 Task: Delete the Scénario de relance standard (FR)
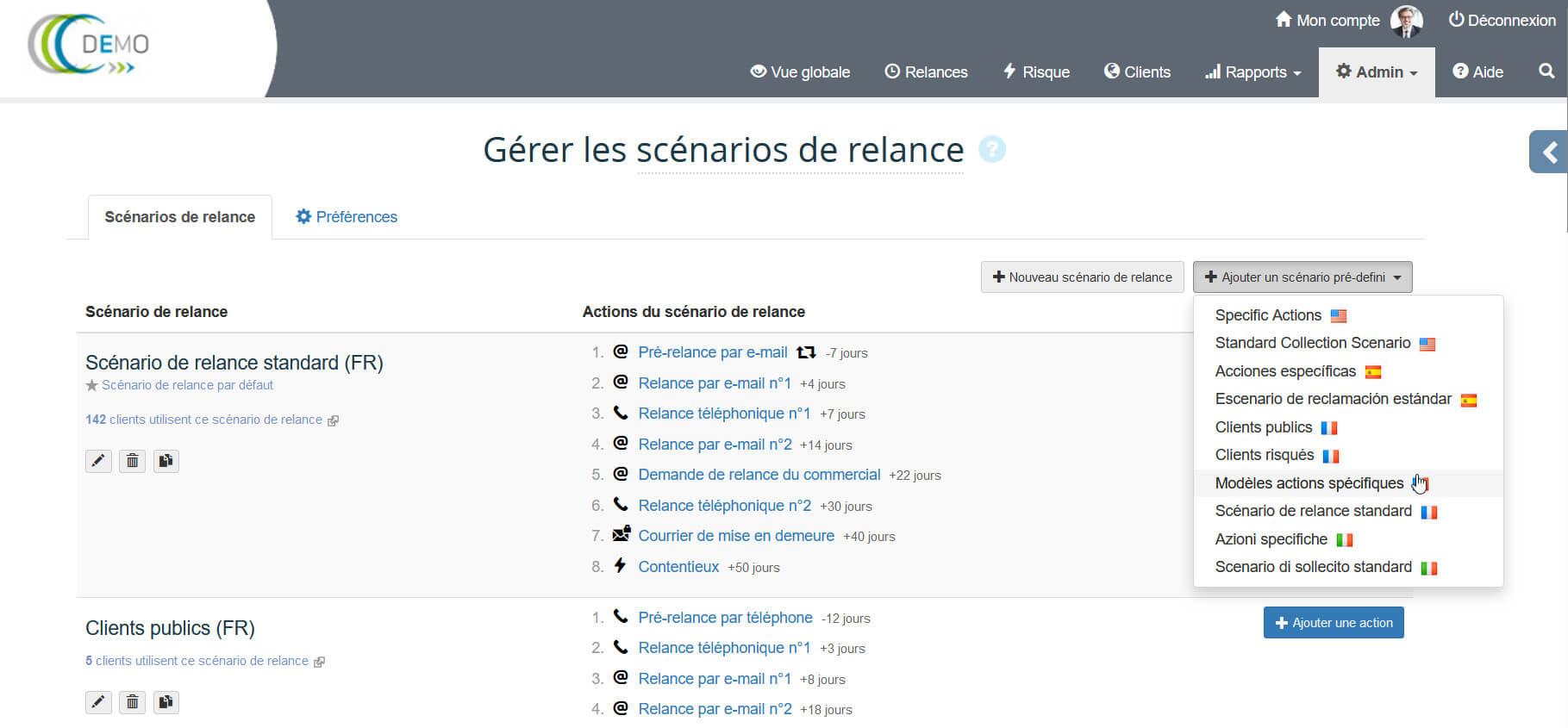[x=132, y=461]
